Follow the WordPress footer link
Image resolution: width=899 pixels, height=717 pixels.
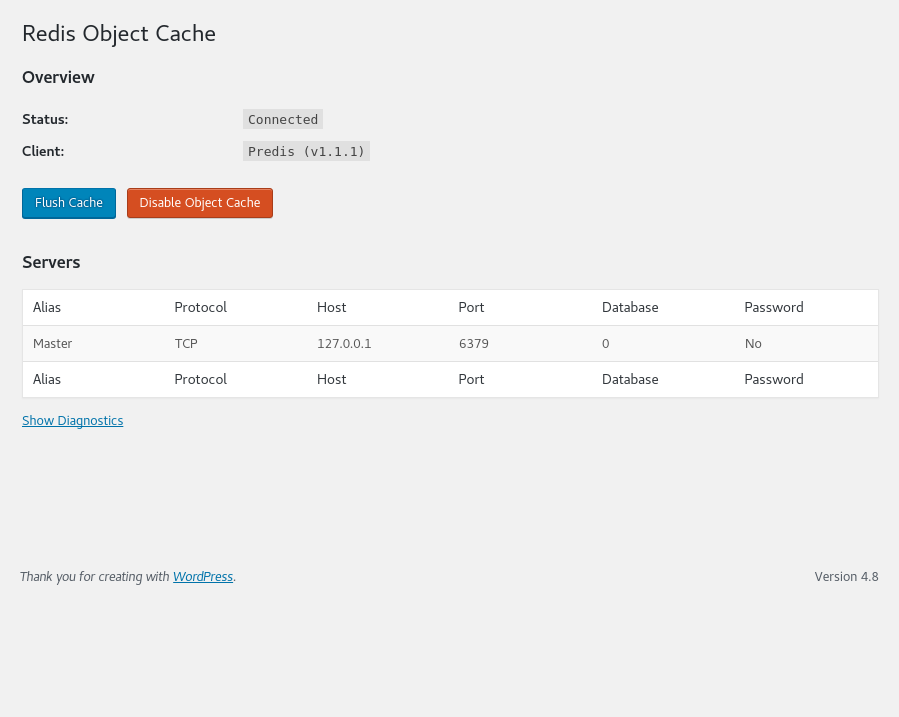(203, 577)
